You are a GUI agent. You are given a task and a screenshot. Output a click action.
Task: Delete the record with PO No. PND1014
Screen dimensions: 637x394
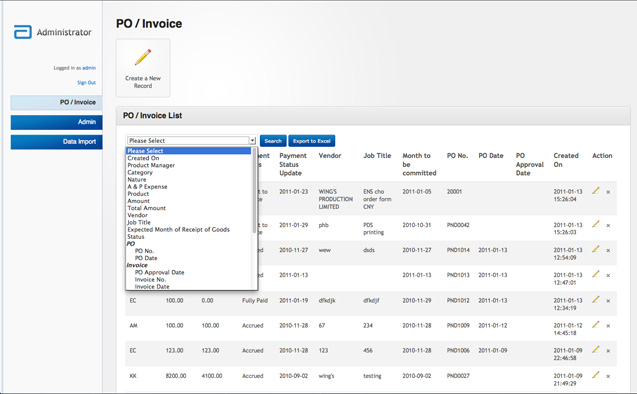coord(608,251)
